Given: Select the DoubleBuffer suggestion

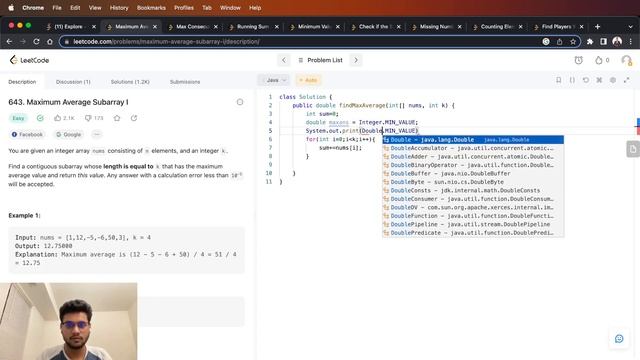Looking at the screenshot, I should click(x=473, y=173).
